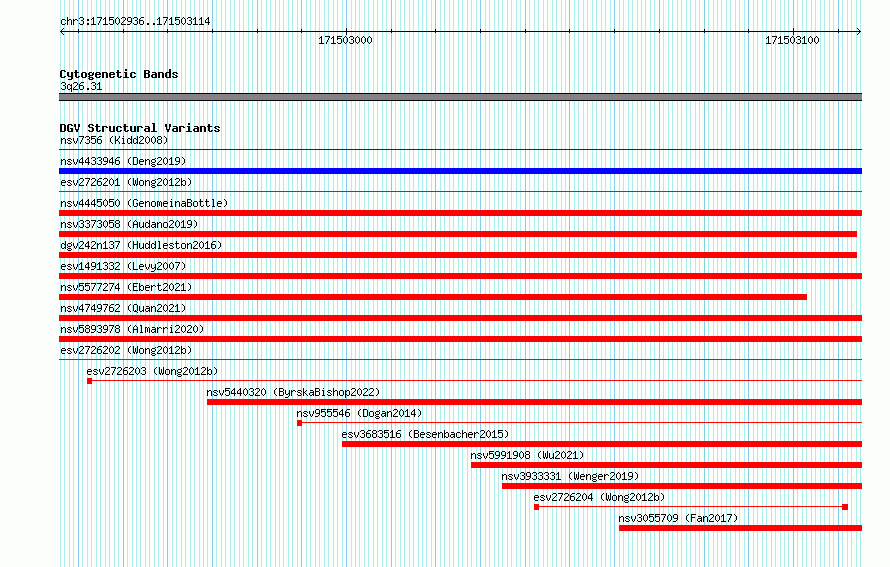Screen dimensions: 890x567
Task: Open the nsv5893978 (Almarri2020) label
Action: [x=132, y=329]
